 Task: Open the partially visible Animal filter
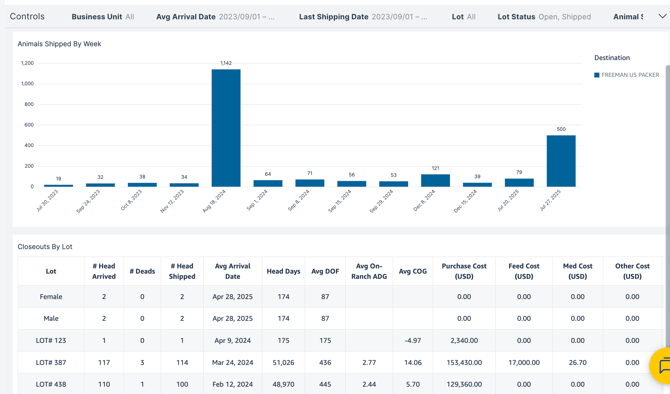[x=628, y=17]
